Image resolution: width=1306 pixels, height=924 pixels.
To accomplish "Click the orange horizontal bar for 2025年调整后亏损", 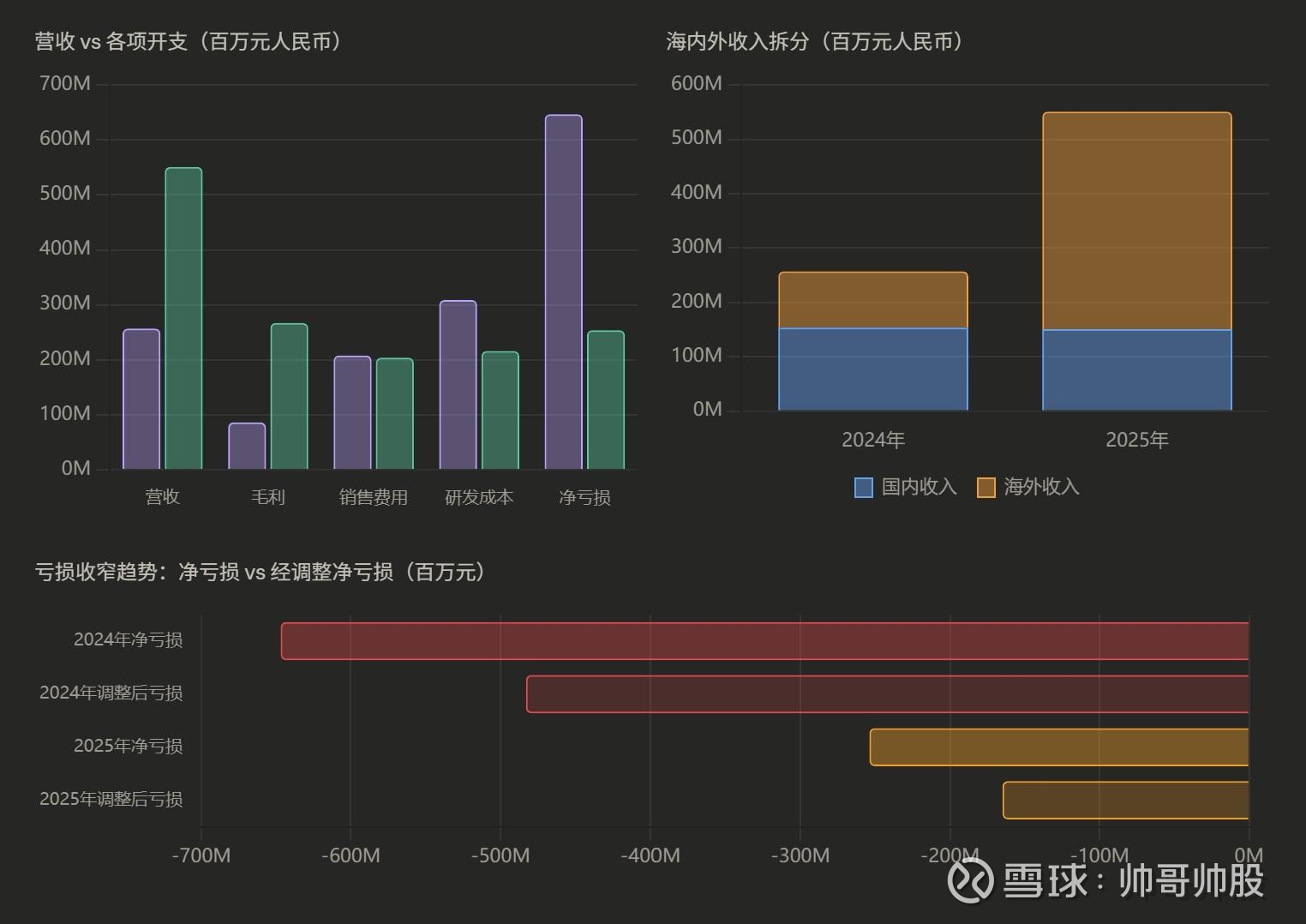I will click(x=1126, y=801).
